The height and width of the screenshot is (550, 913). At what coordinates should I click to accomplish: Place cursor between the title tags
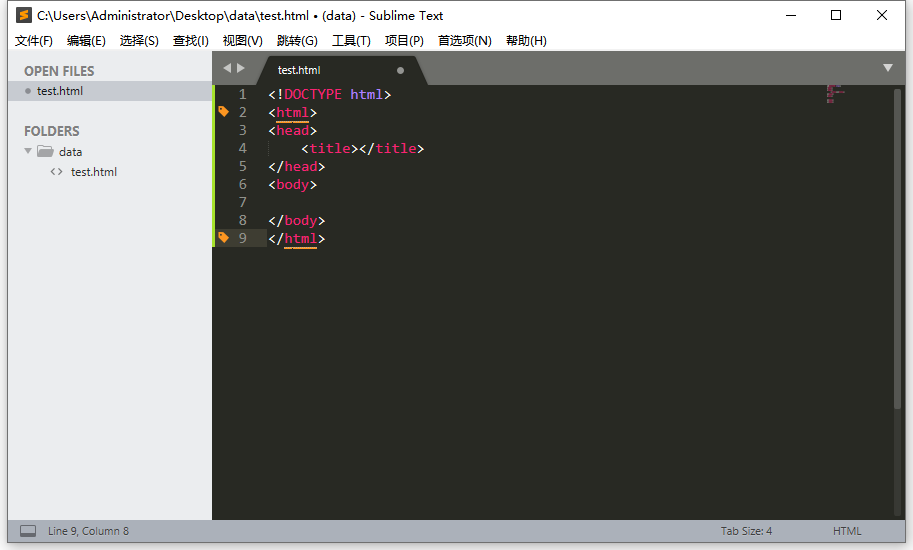tap(359, 148)
